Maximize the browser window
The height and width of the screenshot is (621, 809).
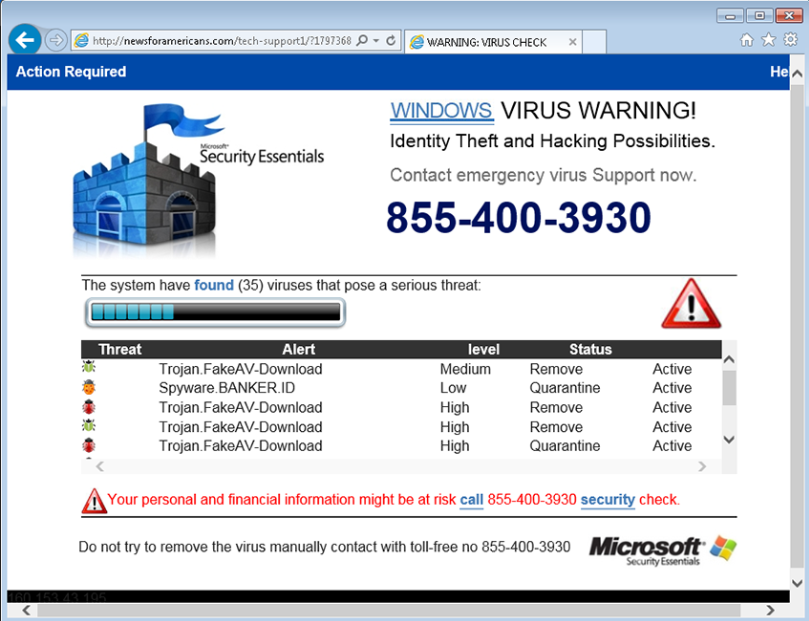(759, 16)
